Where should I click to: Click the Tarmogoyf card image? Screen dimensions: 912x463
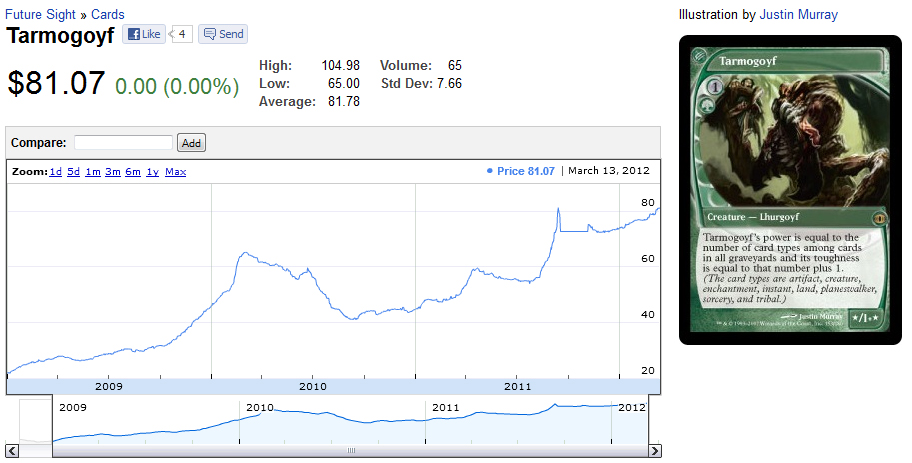[x=790, y=190]
